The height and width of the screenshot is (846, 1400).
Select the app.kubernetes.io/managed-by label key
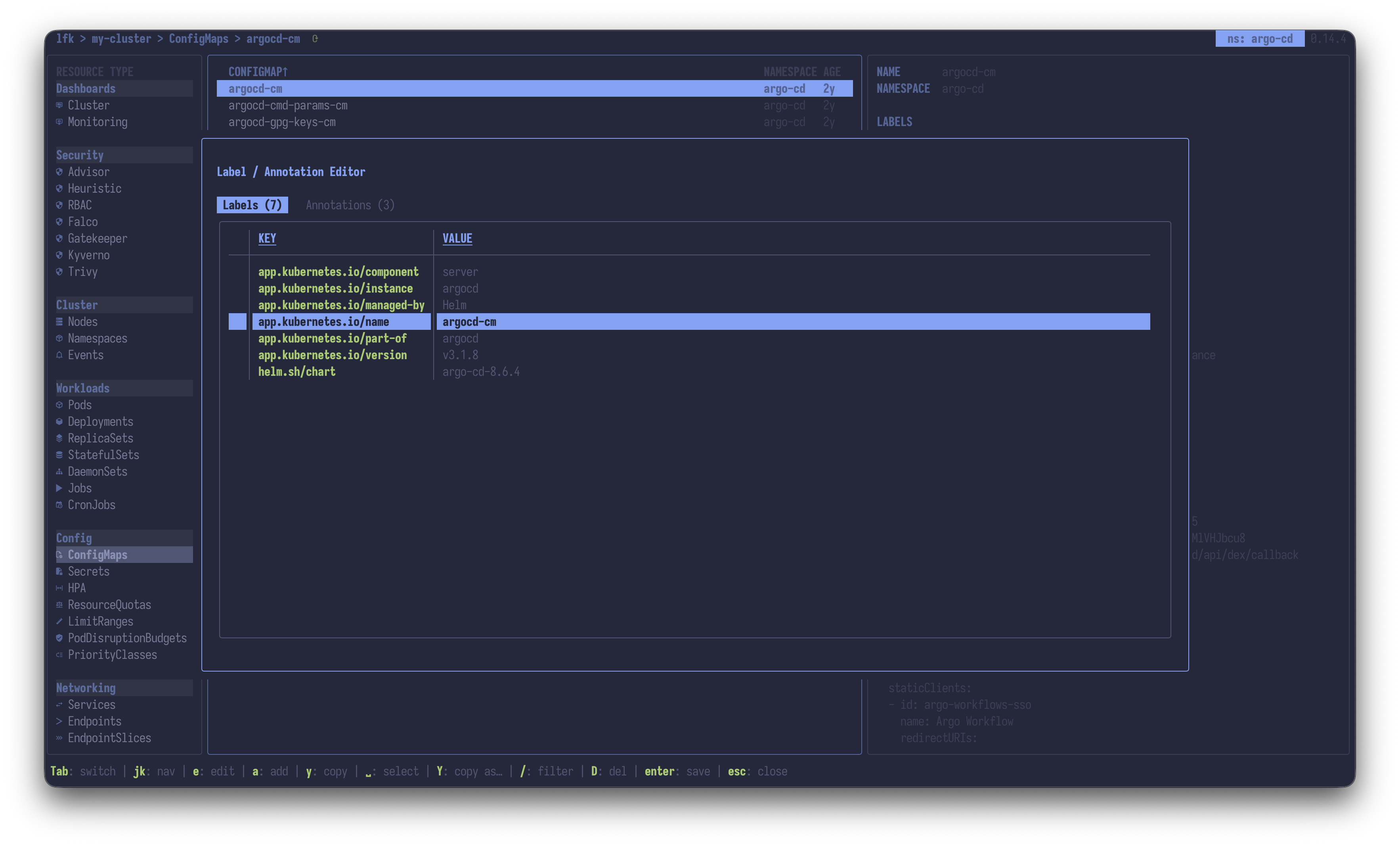341,305
